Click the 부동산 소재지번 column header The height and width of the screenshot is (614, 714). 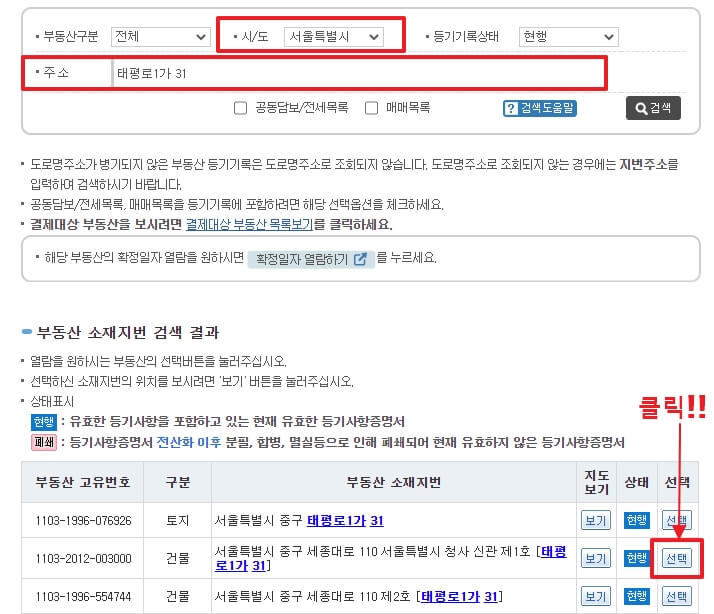click(394, 482)
